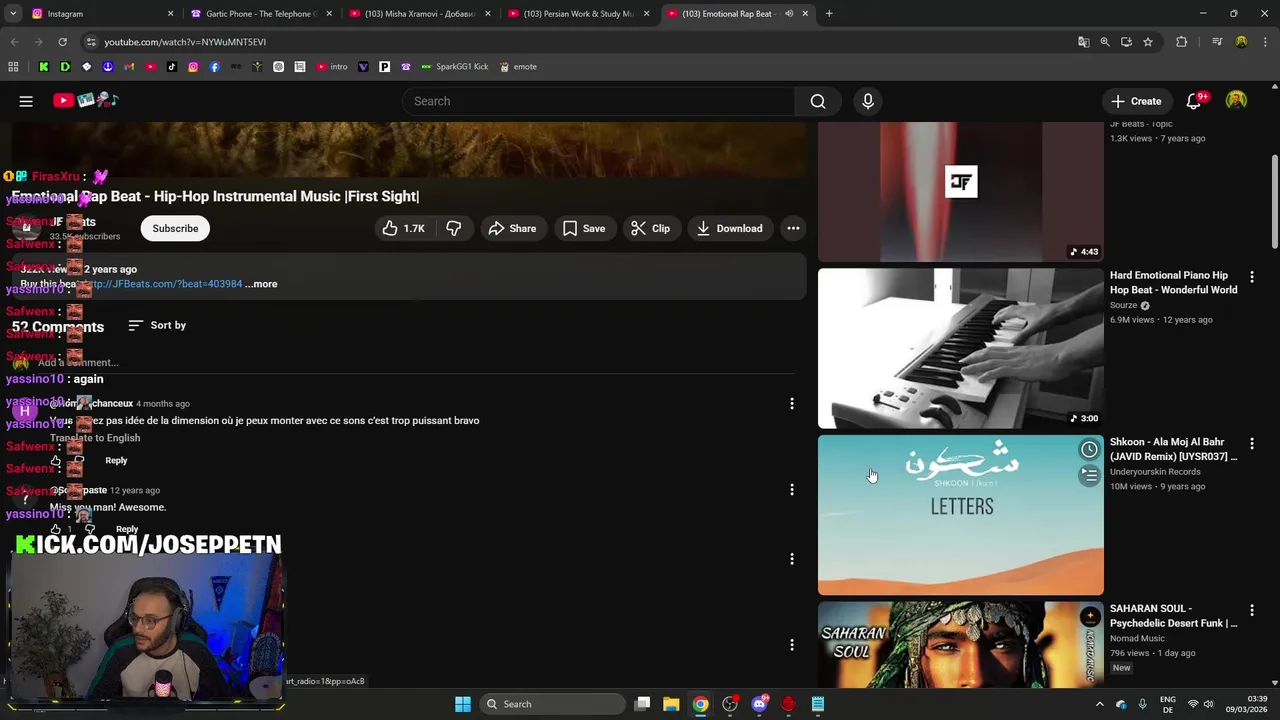
Task: Expand the description with ...more
Action: pos(261,284)
